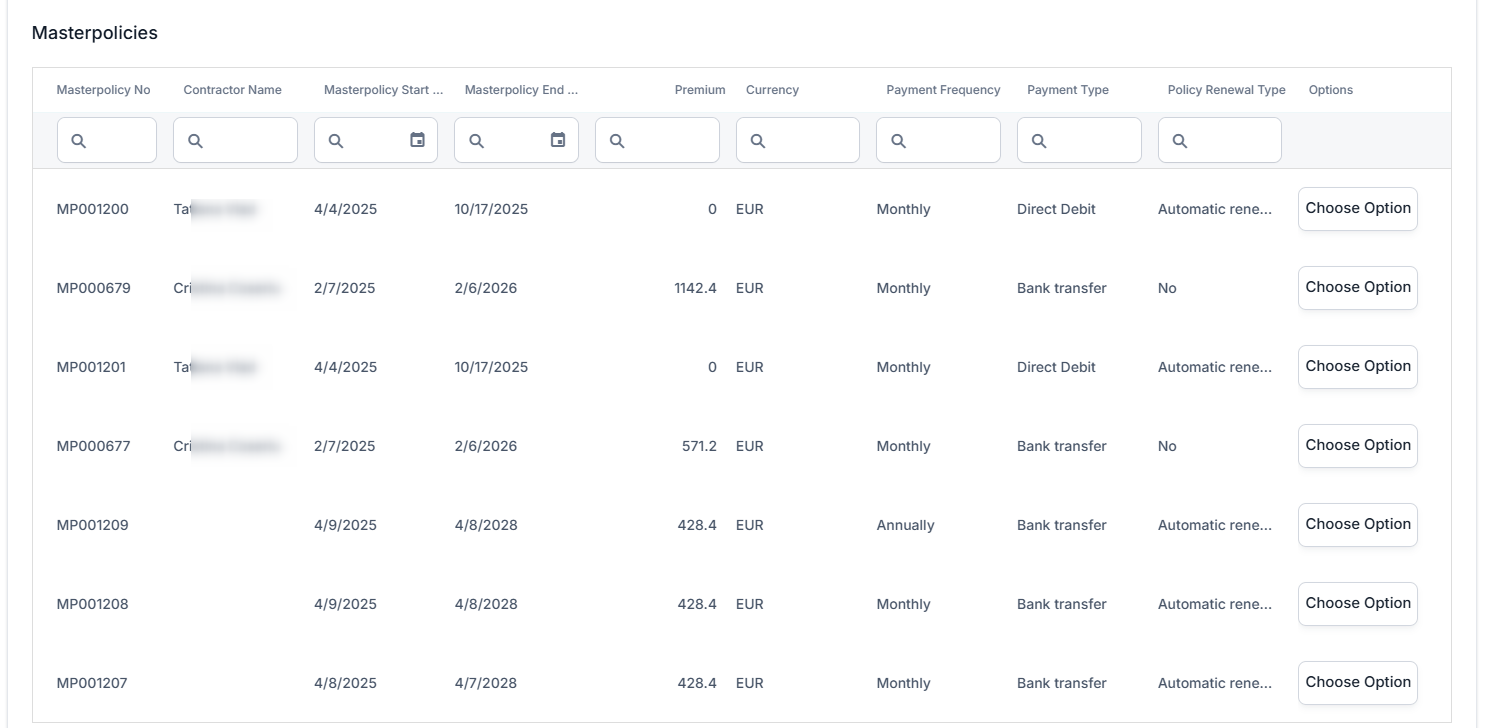Screen dimensions: 1486x728
Task: Sort table by Premium column header
Action: click(x=699, y=90)
